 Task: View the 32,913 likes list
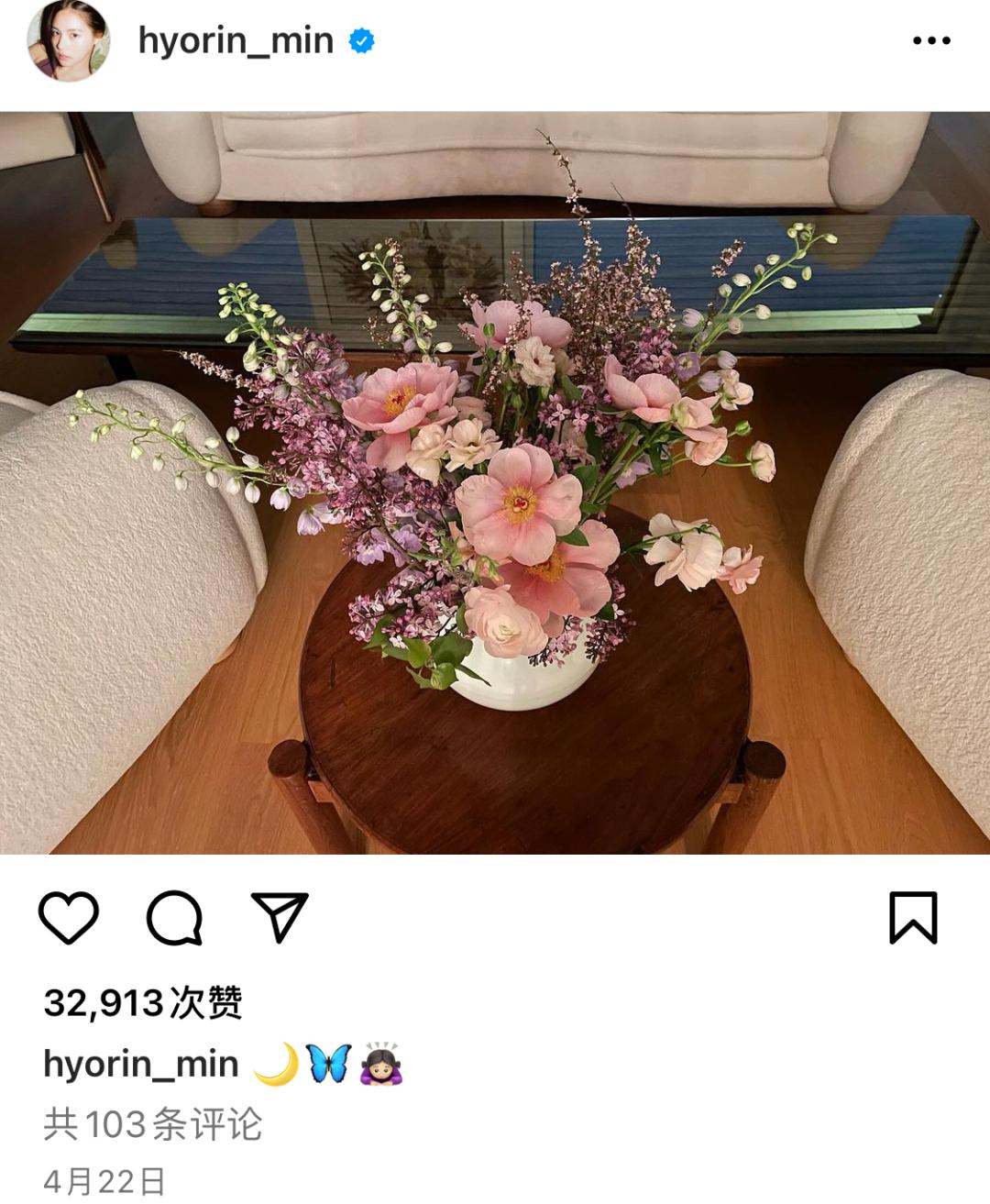(x=143, y=1002)
